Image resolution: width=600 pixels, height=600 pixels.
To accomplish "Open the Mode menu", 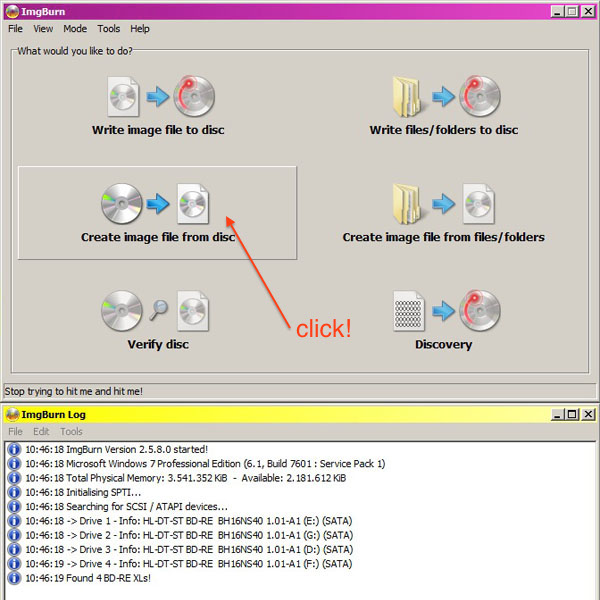I will (x=75, y=29).
